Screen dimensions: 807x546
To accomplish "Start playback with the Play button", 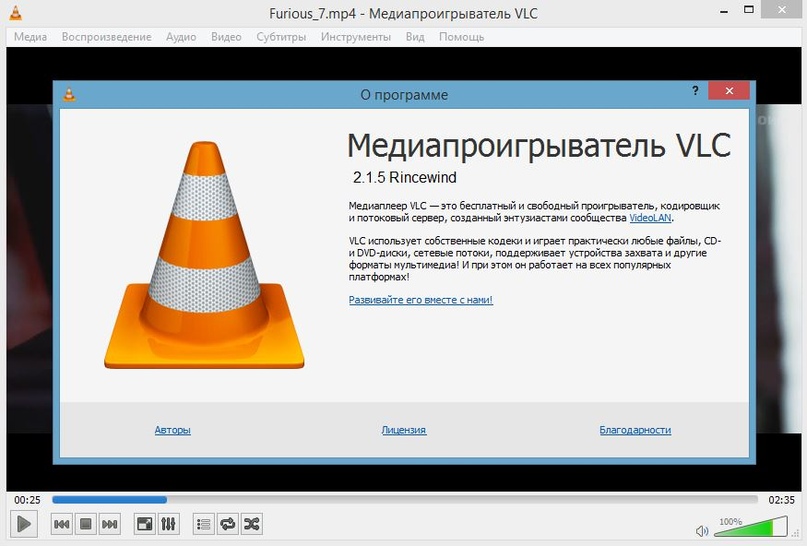I will pyautogui.click(x=24, y=524).
